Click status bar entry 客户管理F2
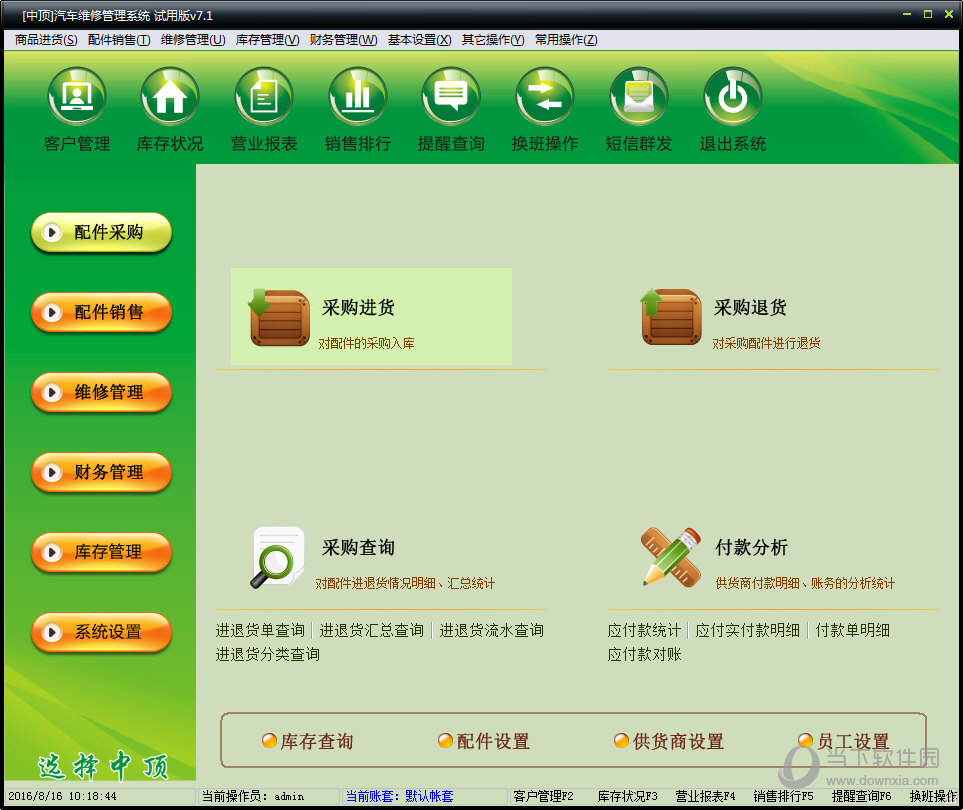The height and width of the screenshot is (810, 963). point(544,796)
